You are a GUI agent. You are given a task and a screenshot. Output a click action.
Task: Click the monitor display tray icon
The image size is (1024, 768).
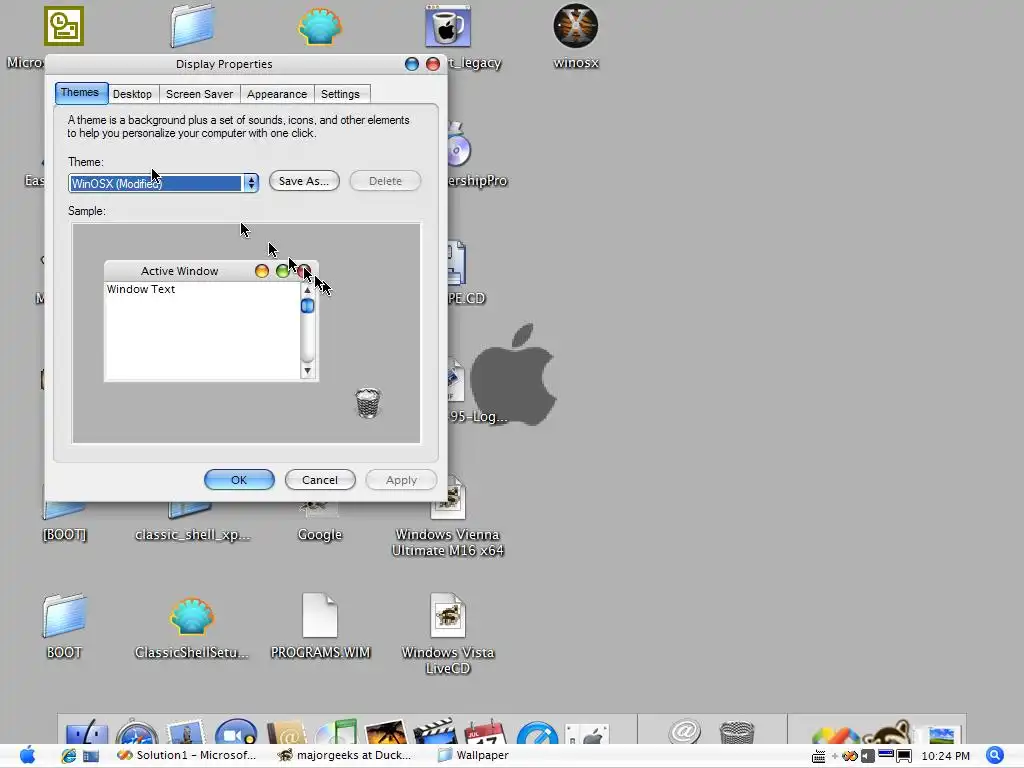(x=904, y=756)
